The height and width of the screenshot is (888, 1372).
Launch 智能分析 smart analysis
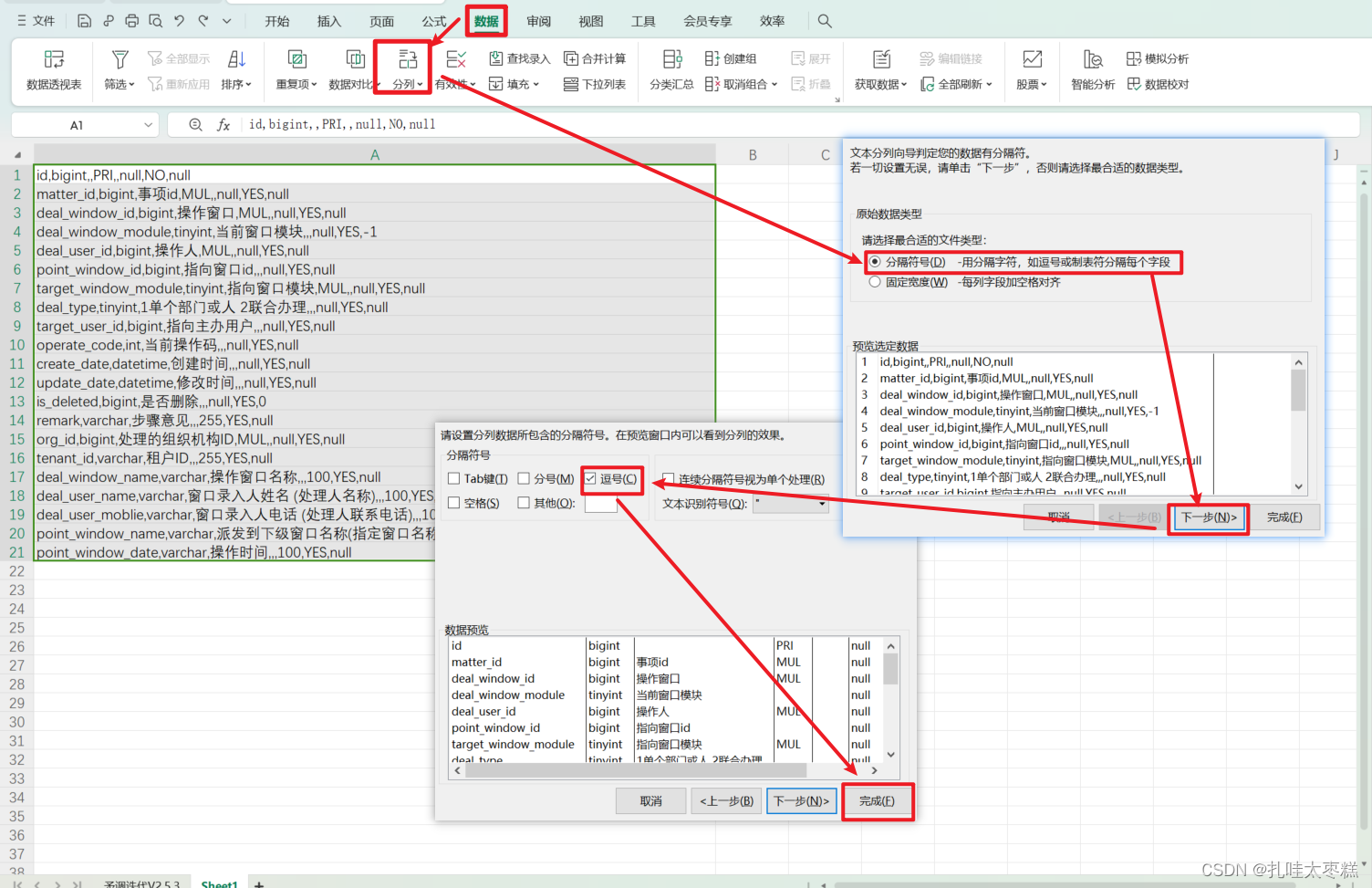coord(1093,71)
